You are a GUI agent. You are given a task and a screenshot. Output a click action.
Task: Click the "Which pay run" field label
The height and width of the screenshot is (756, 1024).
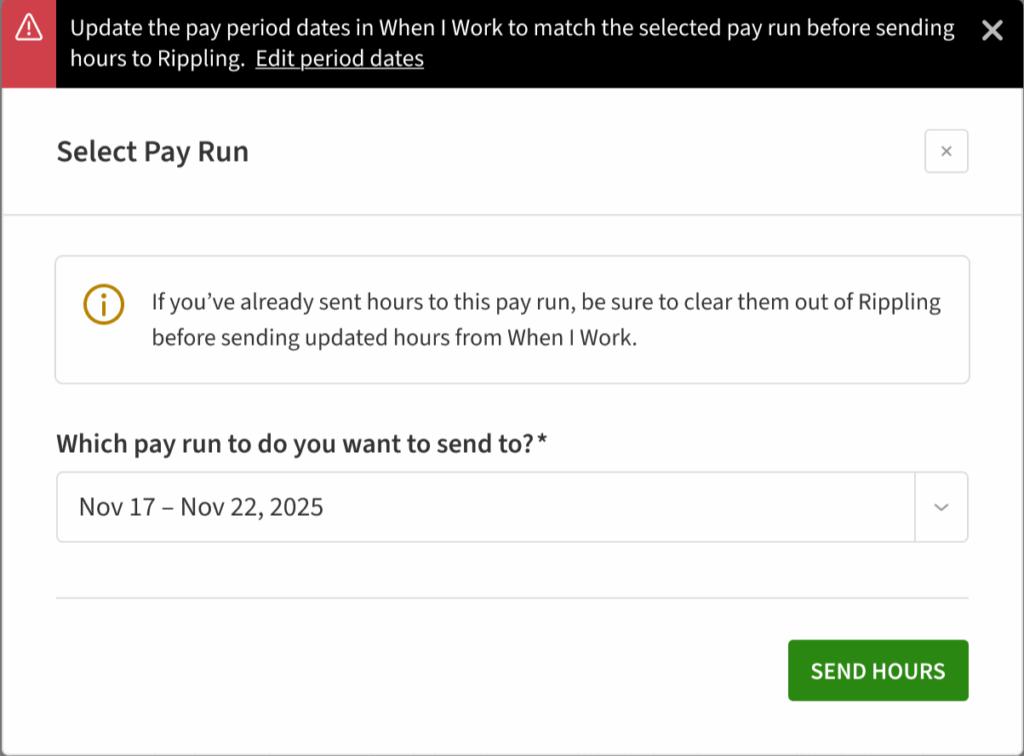pyautogui.click(x=295, y=443)
